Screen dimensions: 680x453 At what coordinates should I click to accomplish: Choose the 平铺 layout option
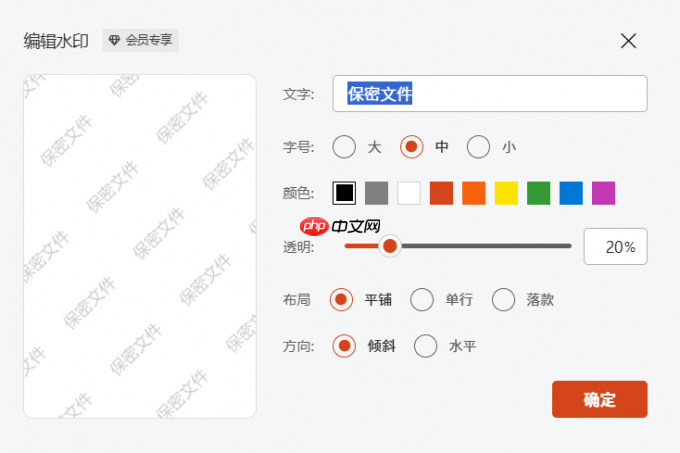[341, 300]
